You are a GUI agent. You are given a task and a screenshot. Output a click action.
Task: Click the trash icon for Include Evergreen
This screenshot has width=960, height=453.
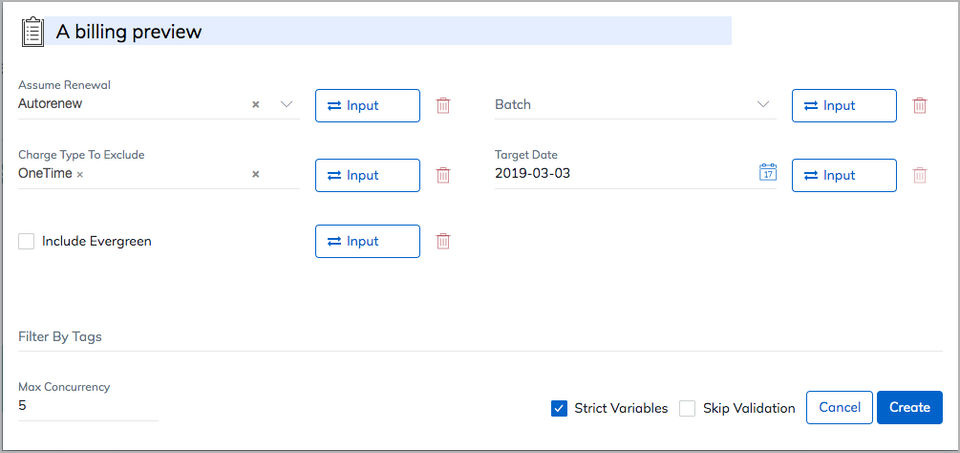(x=443, y=241)
